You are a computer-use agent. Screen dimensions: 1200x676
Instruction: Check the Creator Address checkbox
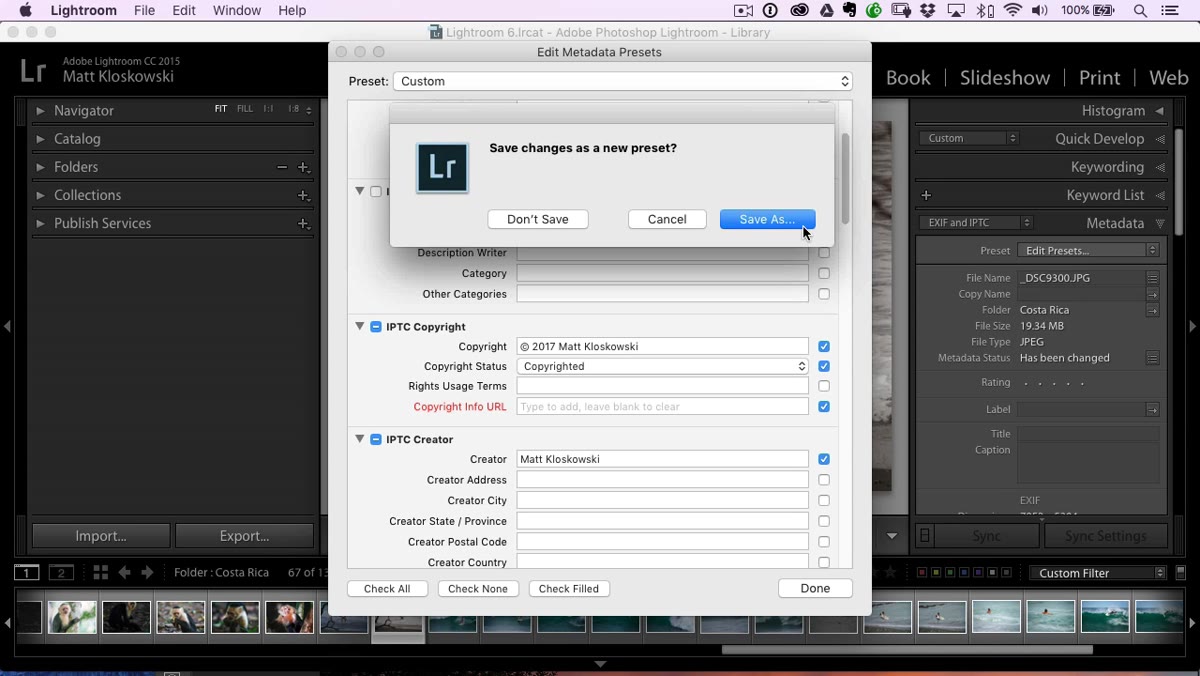point(824,480)
